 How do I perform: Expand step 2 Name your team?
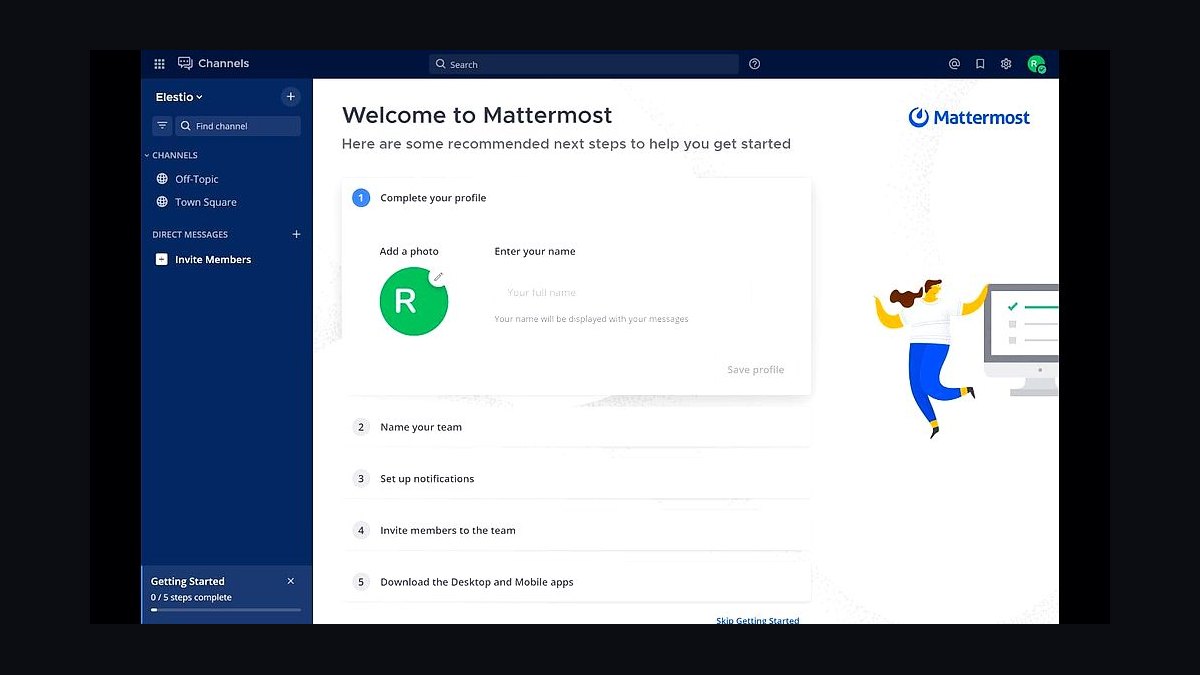(x=577, y=427)
